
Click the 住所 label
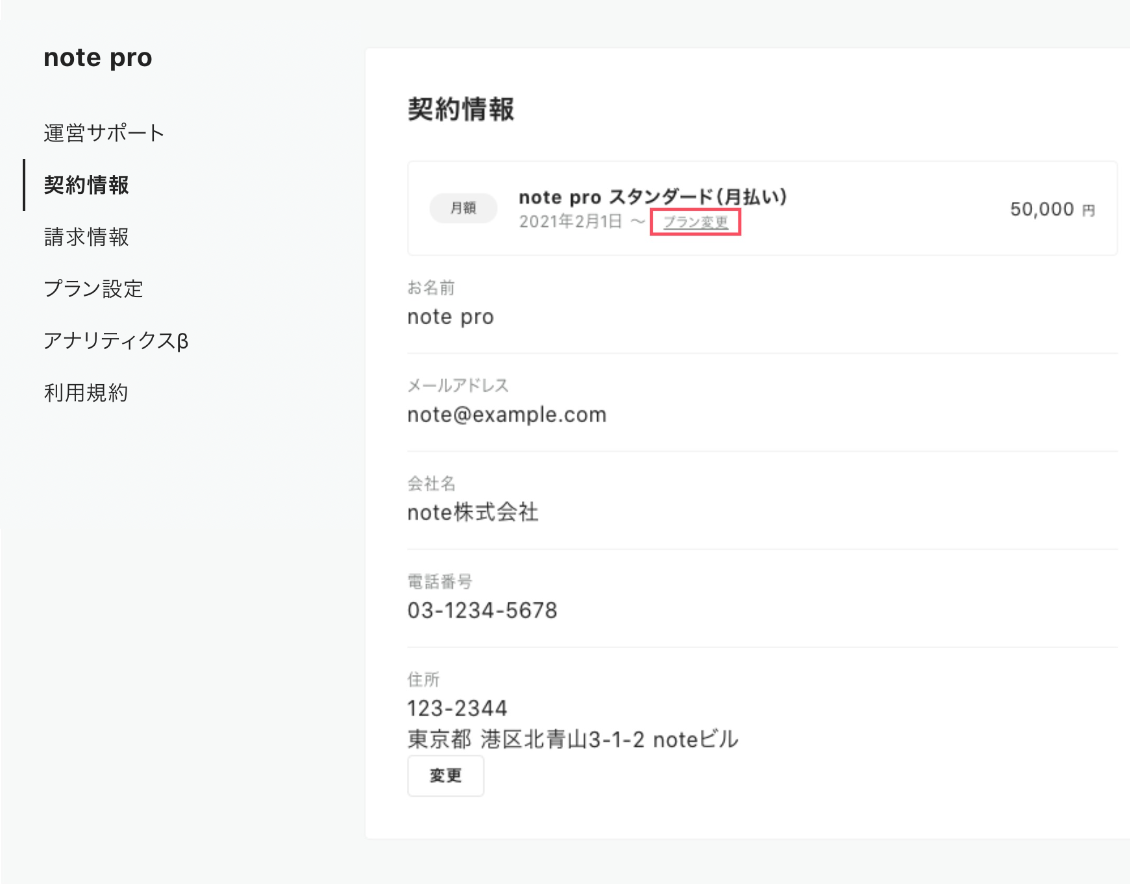[423, 679]
